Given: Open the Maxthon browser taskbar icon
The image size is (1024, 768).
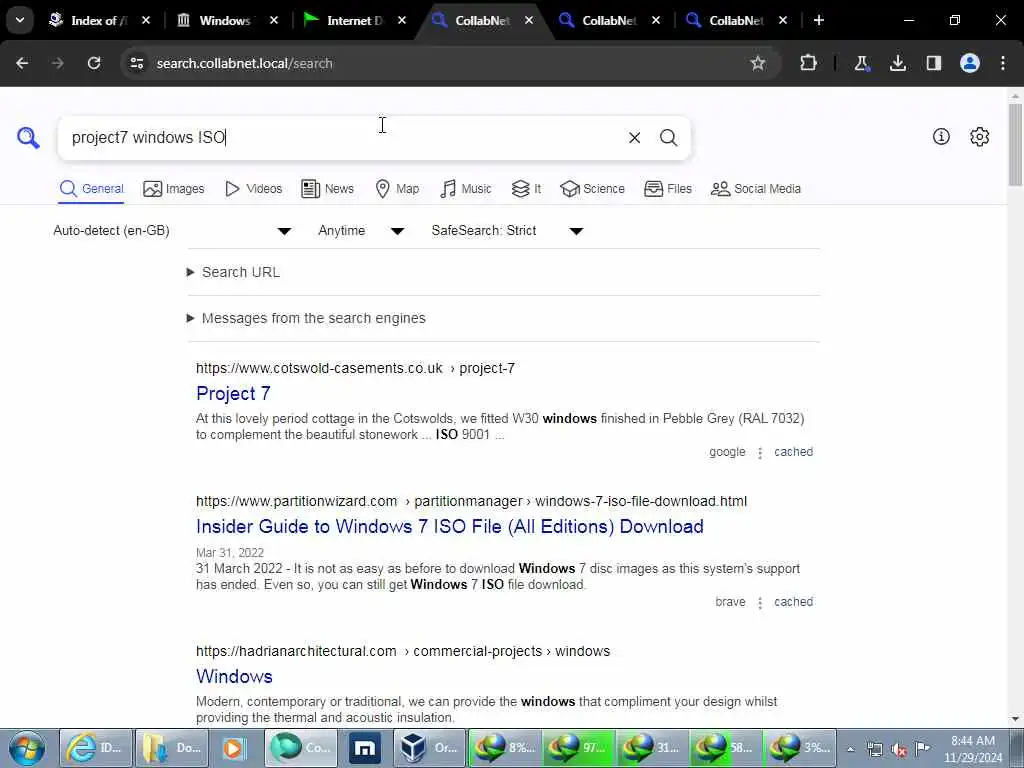Looking at the screenshot, I should tap(365, 748).
